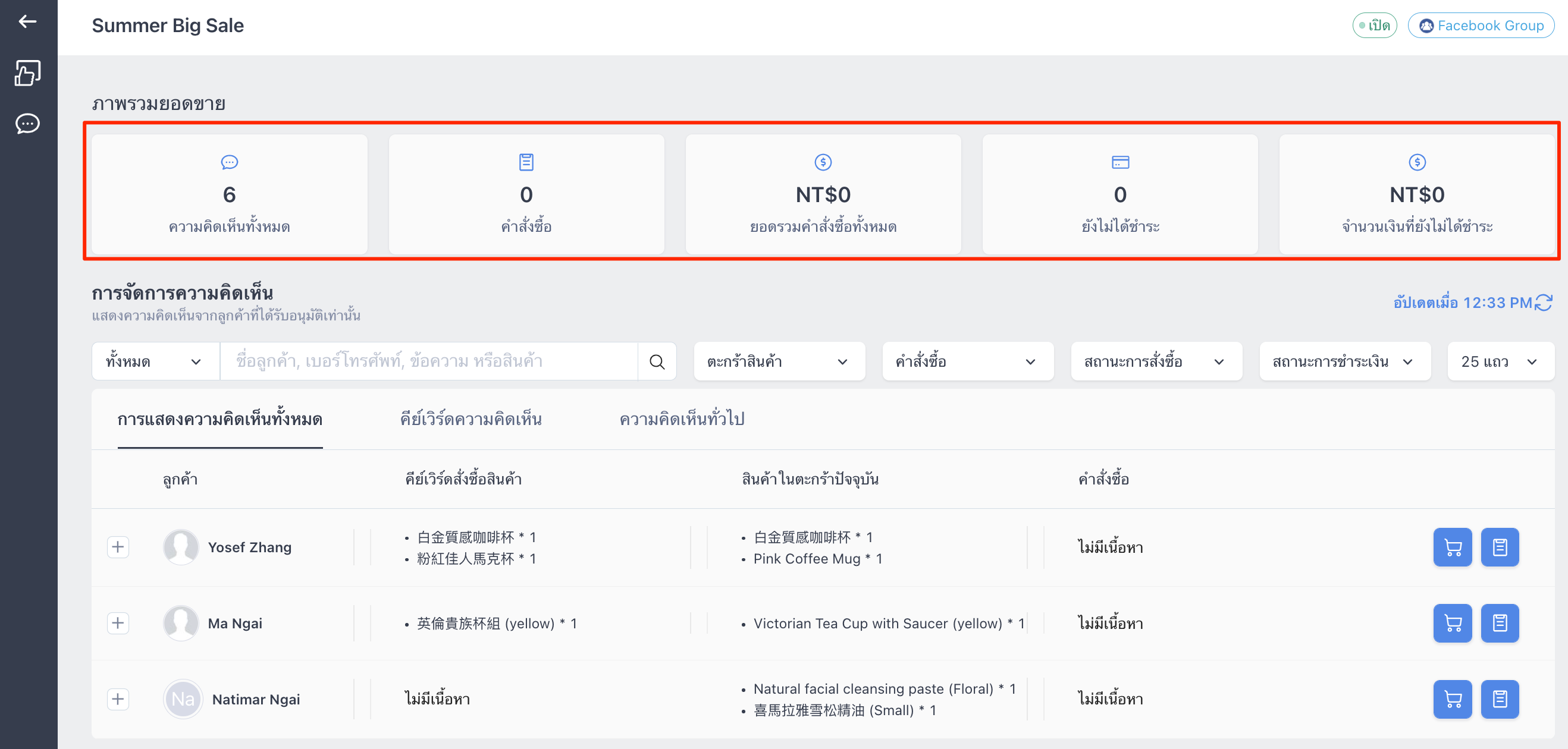The width and height of the screenshot is (1568, 749).
Task: Click the สินค้าในตะกร้าปัจจุบัน column header
Action: point(810,480)
